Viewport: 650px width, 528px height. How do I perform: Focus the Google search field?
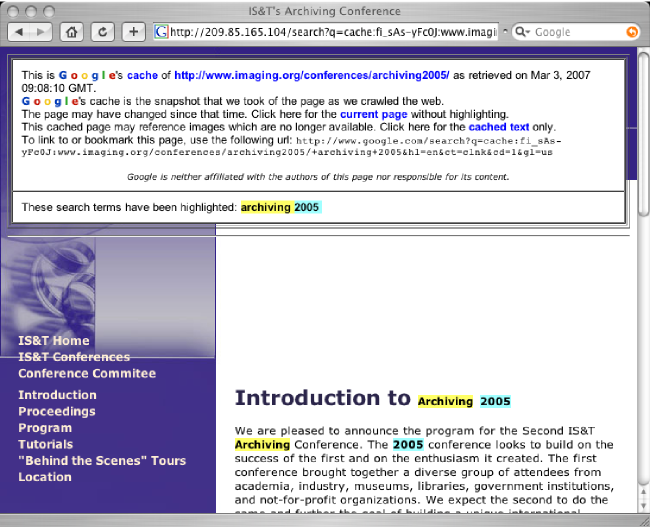[x=577, y=31]
